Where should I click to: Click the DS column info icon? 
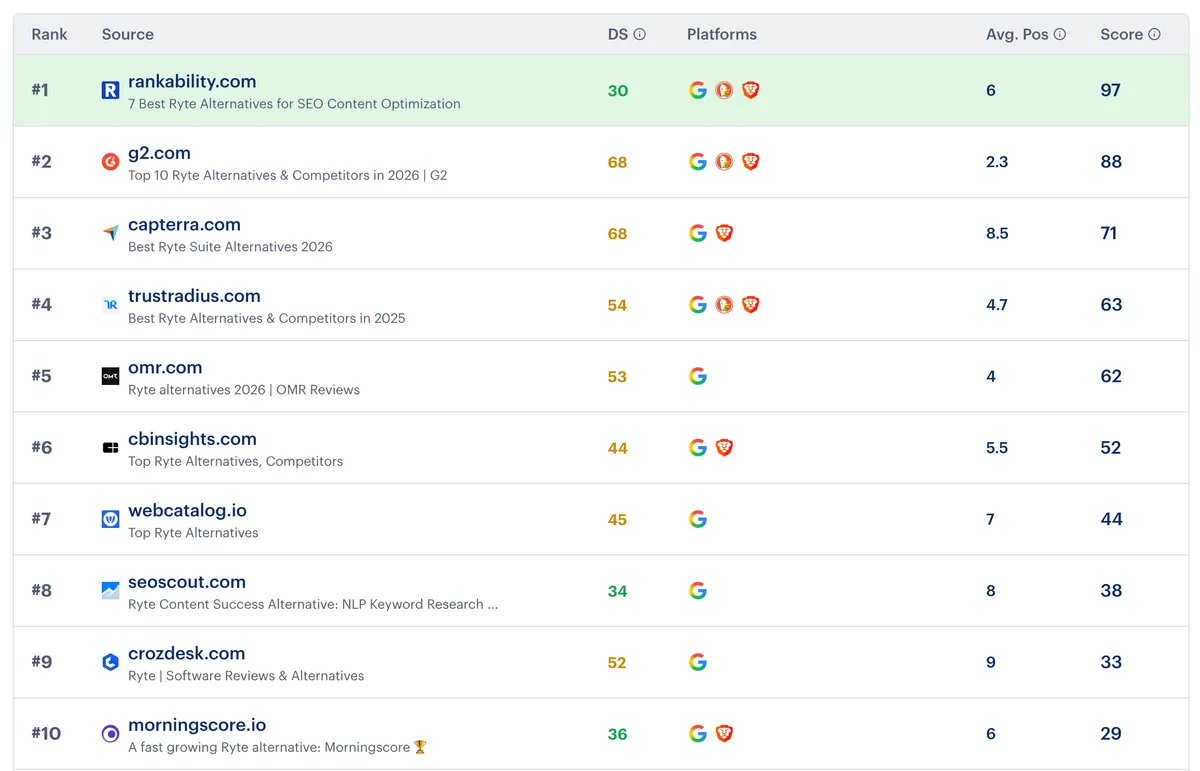pyautogui.click(x=640, y=34)
